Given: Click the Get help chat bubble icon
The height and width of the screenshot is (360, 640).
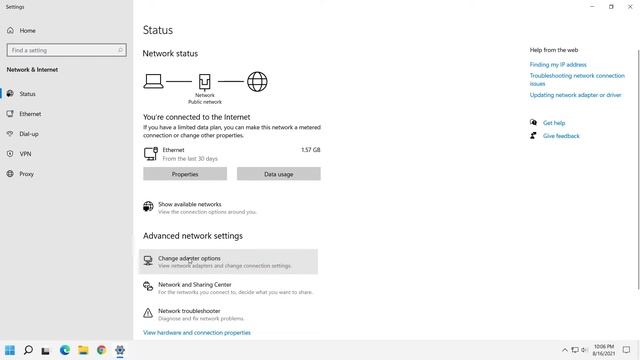Looking at the screenshot, I should [x=533, y=122].
